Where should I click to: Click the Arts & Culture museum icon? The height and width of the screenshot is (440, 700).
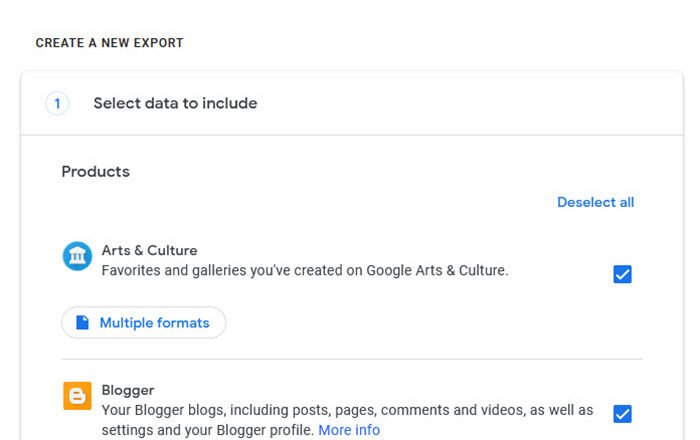(x=77, y=257)
